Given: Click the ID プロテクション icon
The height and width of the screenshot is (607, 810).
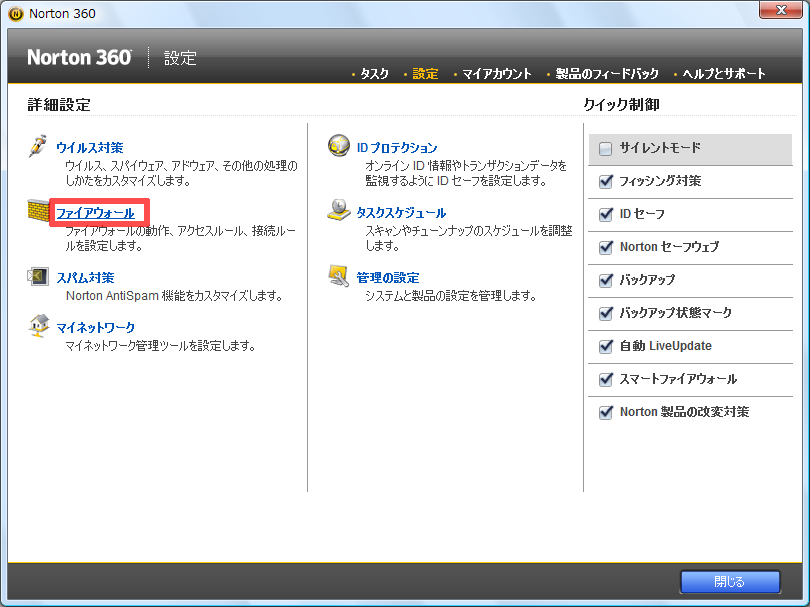Looking at the screenshot, I should point(339,148).
